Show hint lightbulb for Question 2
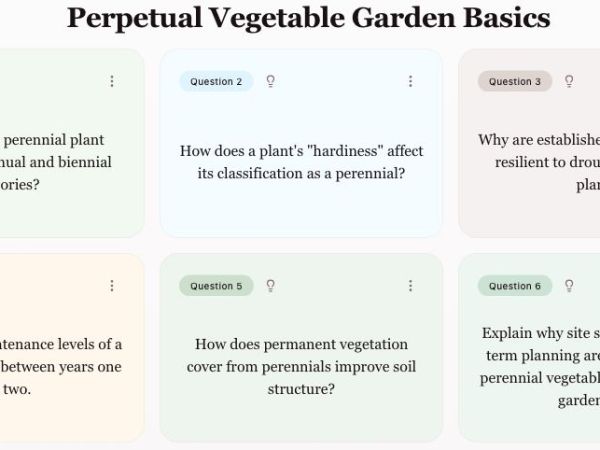The width and height of the screenshot is (600, 450). tap(271, 82)
